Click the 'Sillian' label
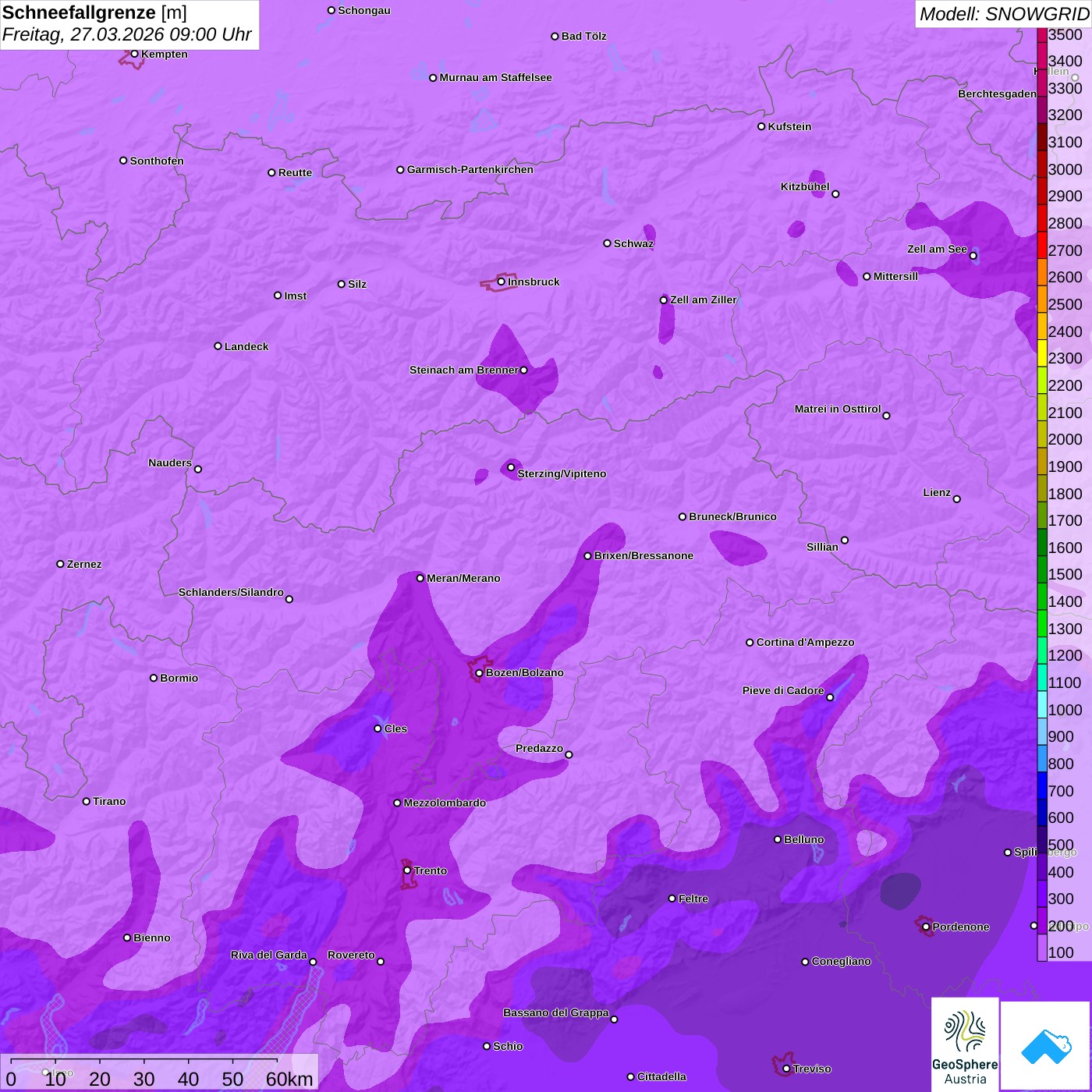 click(822, 547)
